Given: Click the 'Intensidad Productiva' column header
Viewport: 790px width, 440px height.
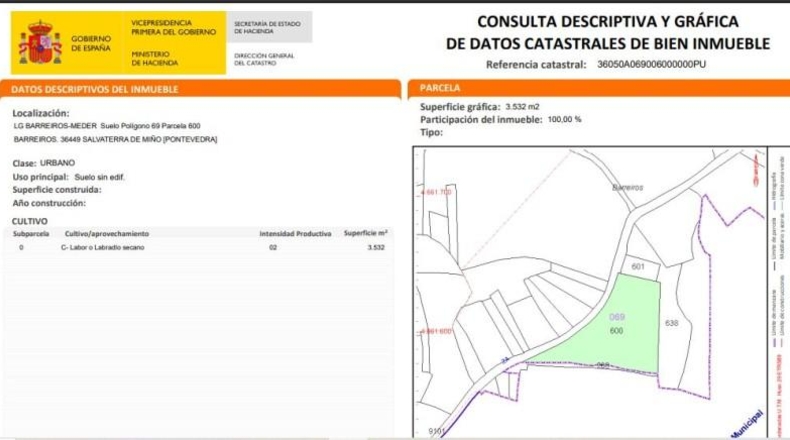Looking at the screenshot, I should (295, 234).
